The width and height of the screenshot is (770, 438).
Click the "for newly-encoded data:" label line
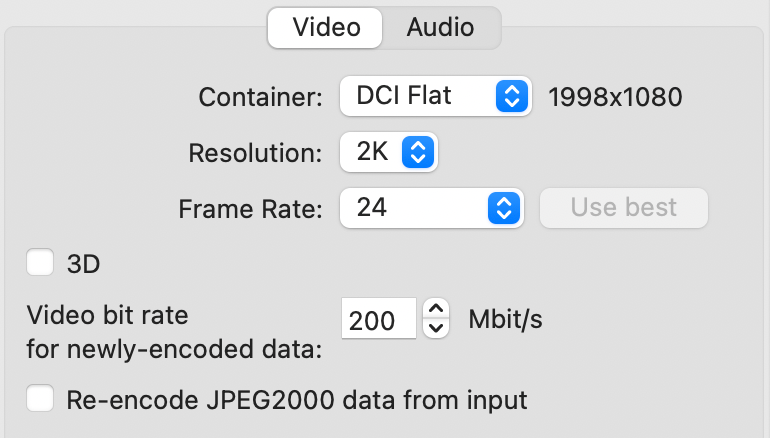[175, 349]
